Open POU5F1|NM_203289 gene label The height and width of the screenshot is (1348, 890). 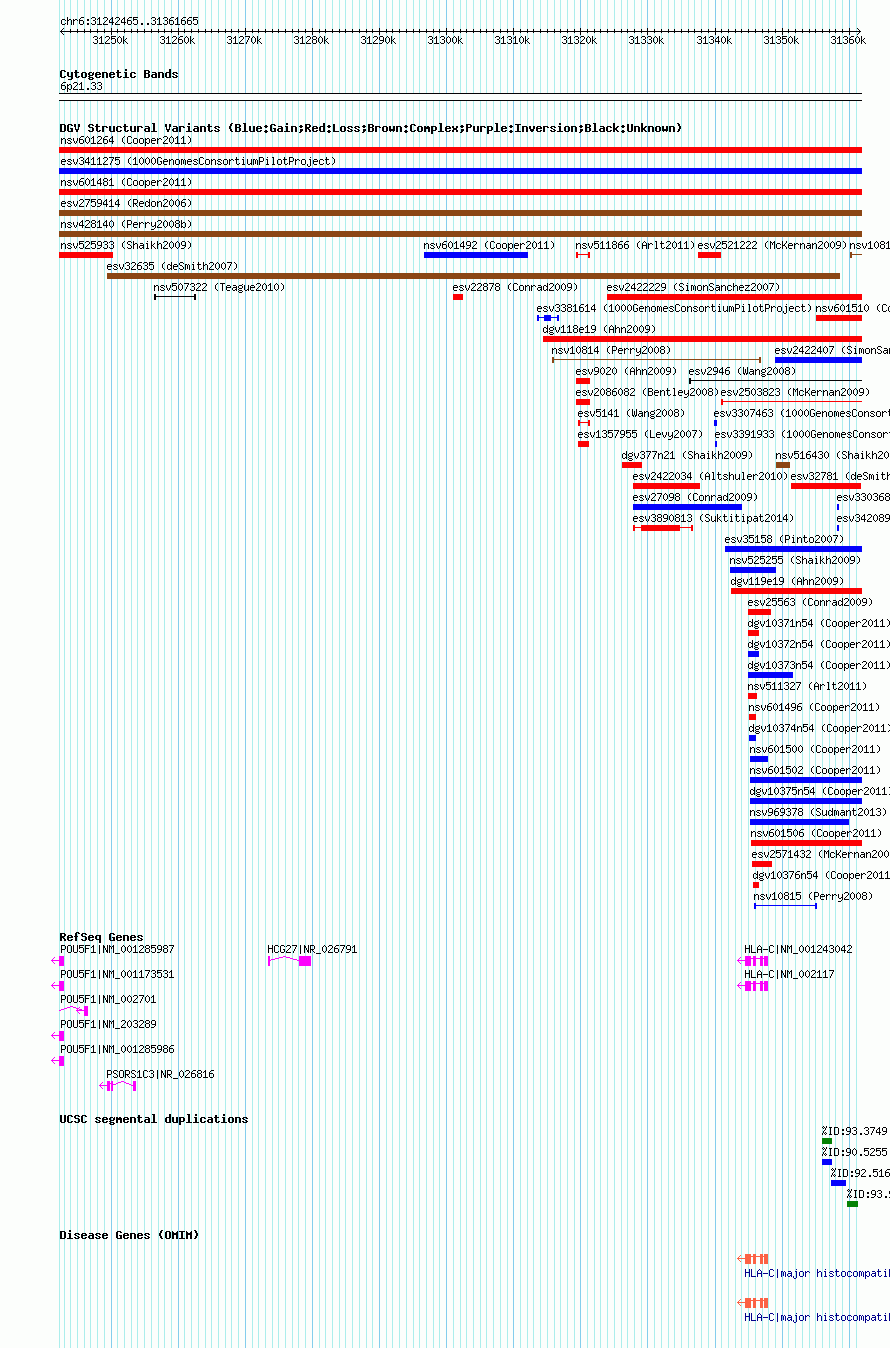pos(108,1024)
